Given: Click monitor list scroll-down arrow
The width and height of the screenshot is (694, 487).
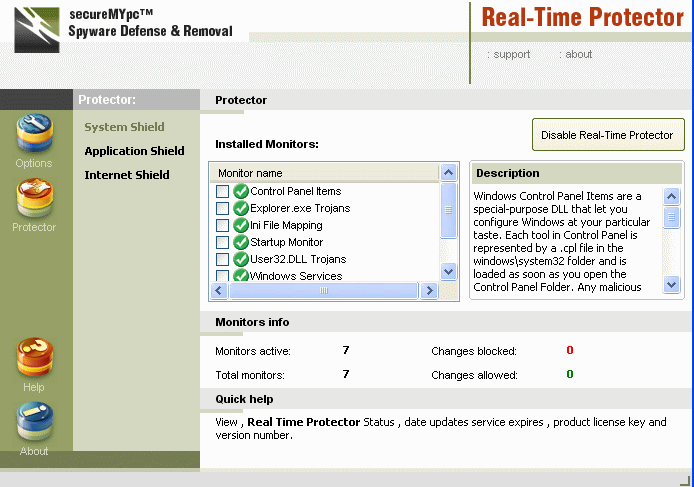Looking at the screenshot, I should coord(448,271).
